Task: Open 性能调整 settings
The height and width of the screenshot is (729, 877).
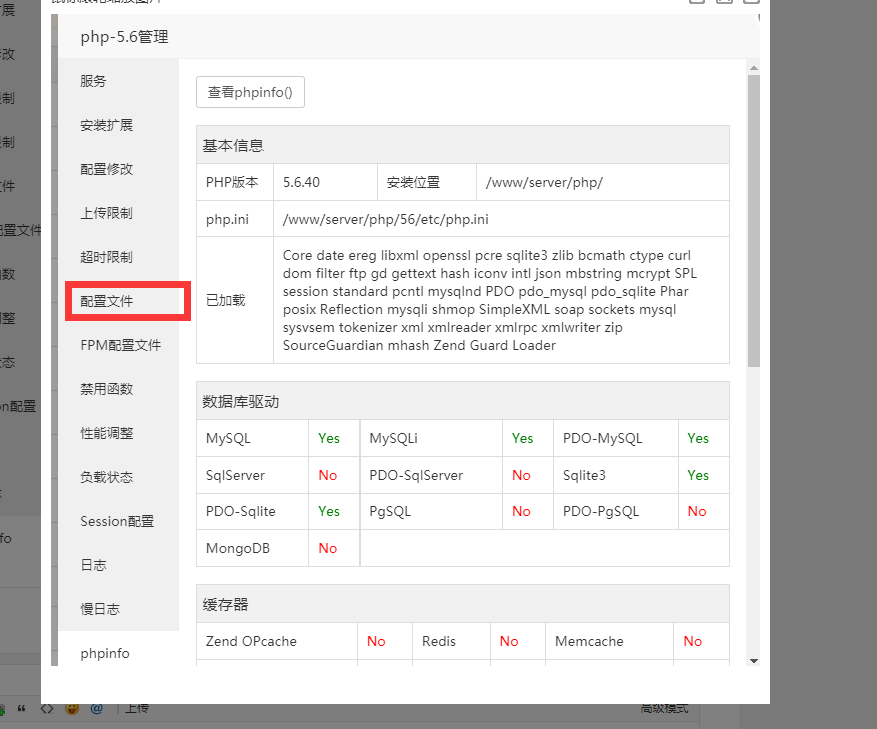Action: (106, 433)
